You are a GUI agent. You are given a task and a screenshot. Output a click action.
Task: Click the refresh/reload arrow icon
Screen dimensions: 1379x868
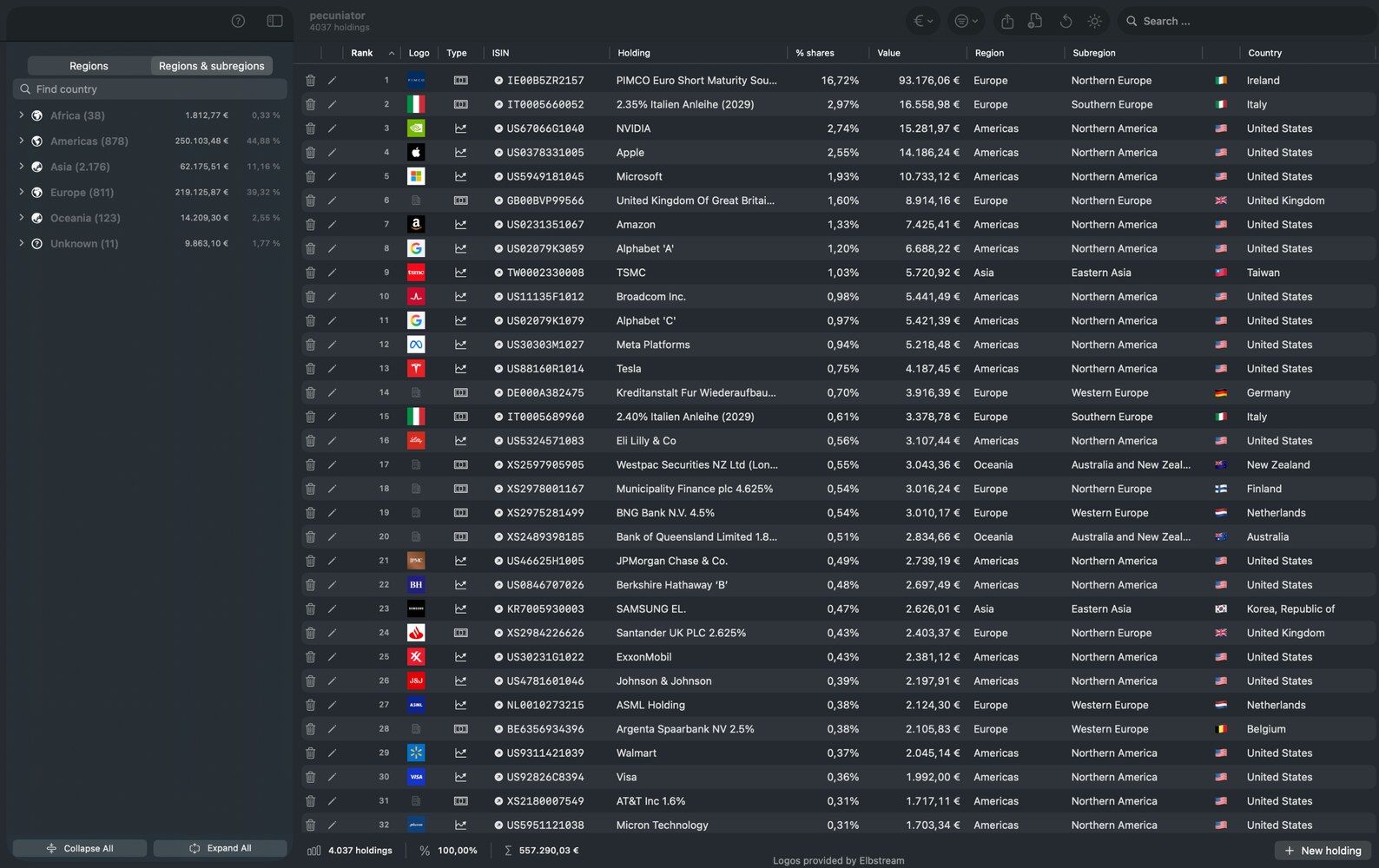coord(1066,21)
